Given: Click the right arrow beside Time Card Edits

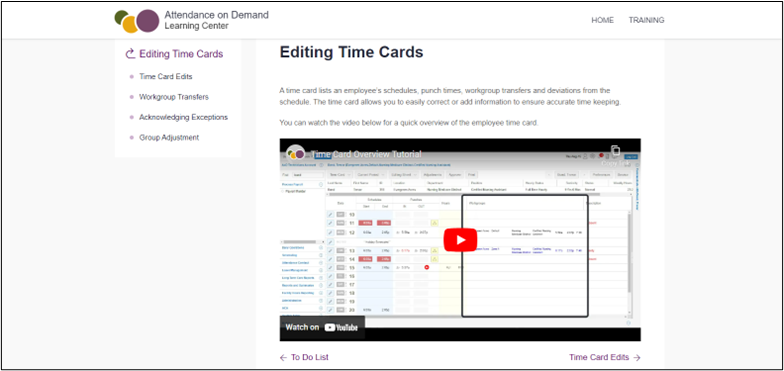Looking at the screenshot, I should click(x=636, y=358).
